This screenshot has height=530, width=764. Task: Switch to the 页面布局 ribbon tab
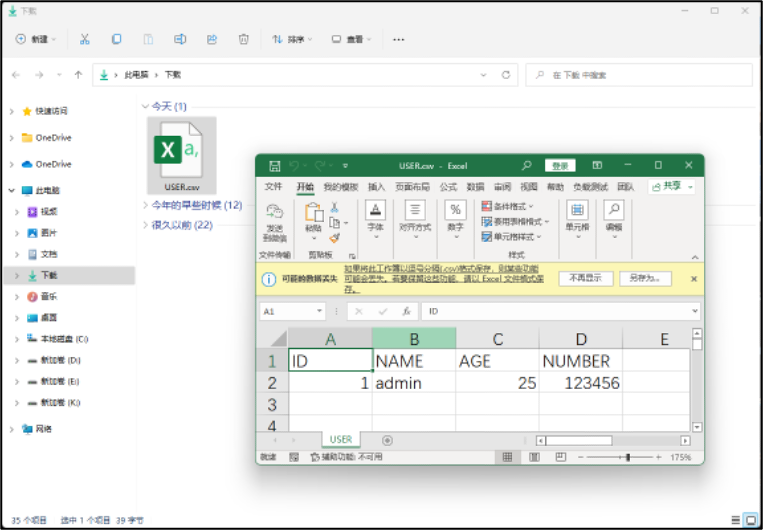pos(412,187)
